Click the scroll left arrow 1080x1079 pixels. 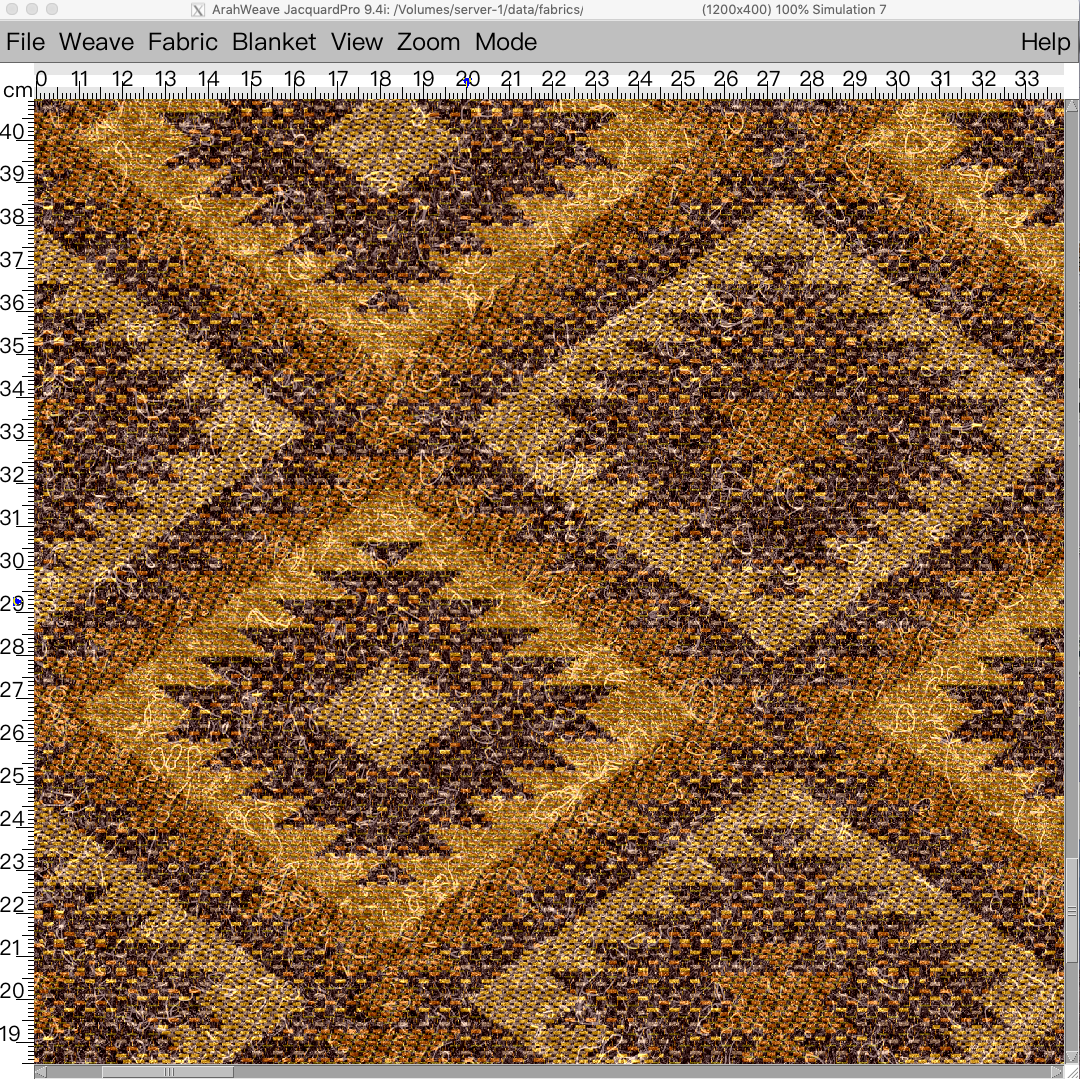click(x=40, y=1072)
